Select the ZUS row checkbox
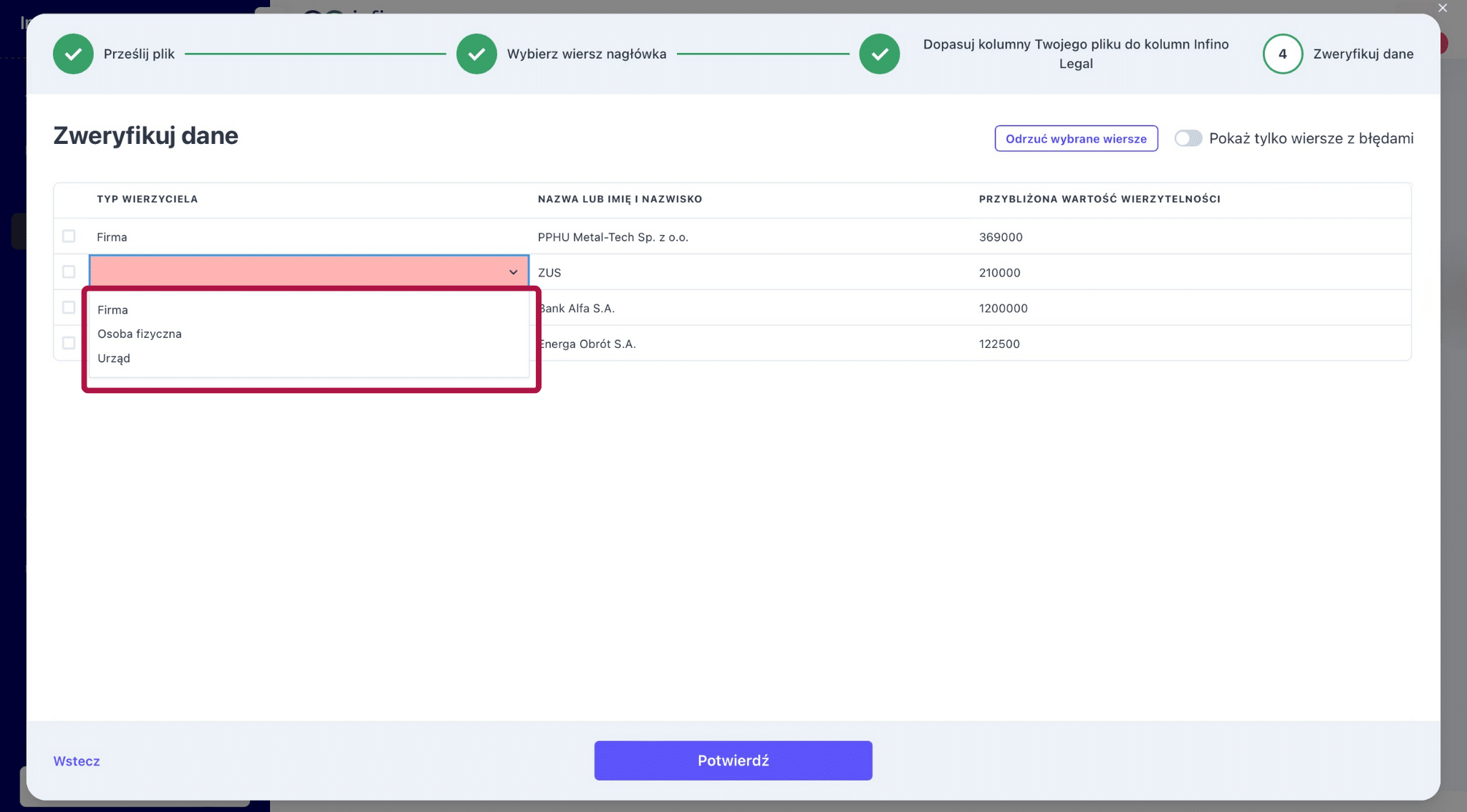 (69, 272)
